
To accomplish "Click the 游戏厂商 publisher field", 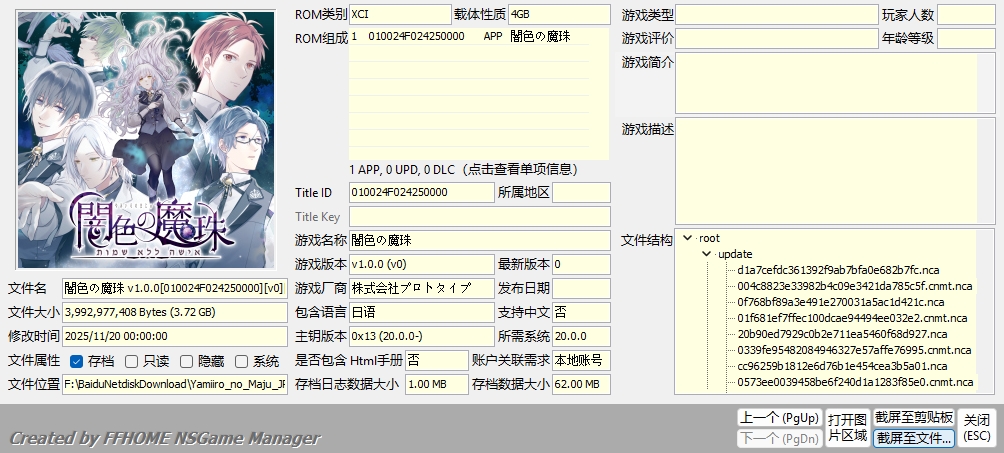I will click(422, 288).
